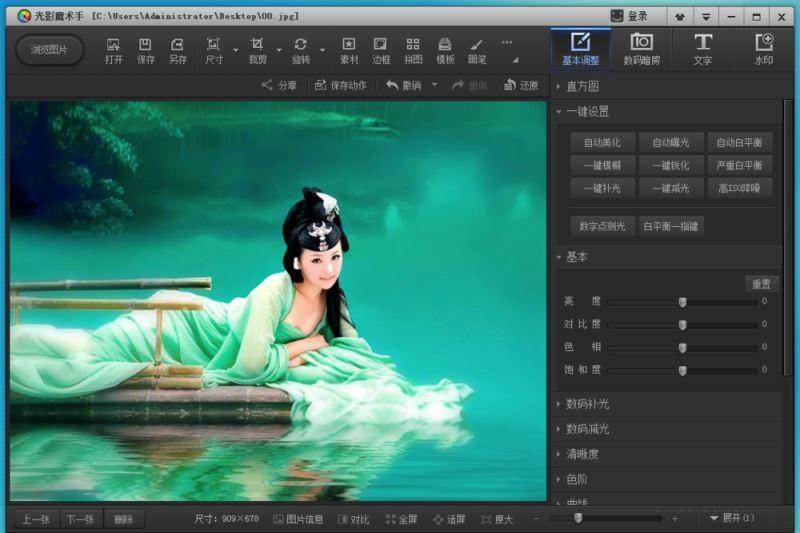
Task: Open the 展开(1) dropdown at bottom right
Action: [732, 518]
